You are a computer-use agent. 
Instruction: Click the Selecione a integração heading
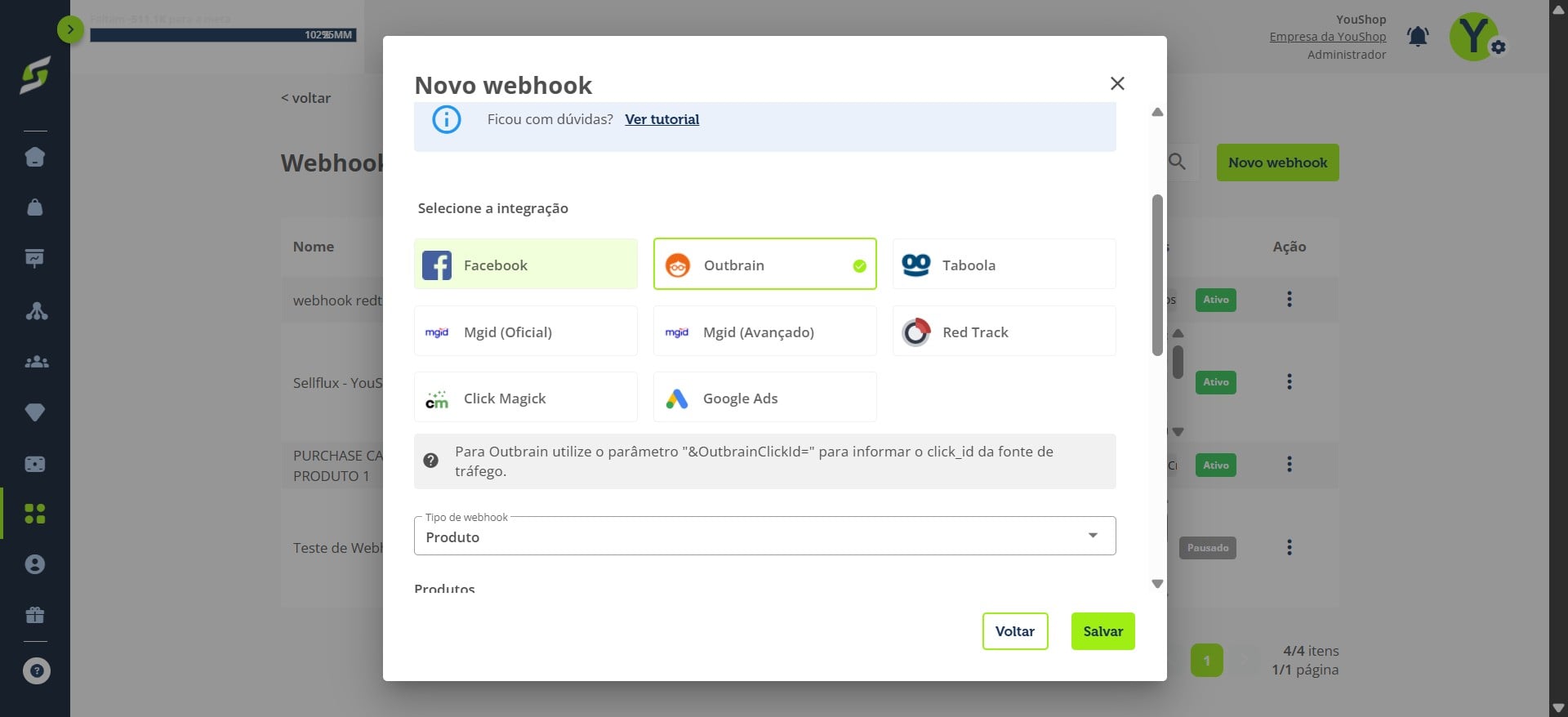pos(492,208)
